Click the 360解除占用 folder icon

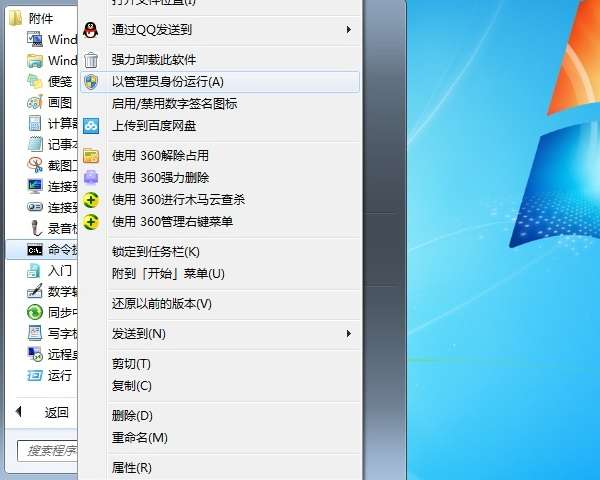(91, 155)
